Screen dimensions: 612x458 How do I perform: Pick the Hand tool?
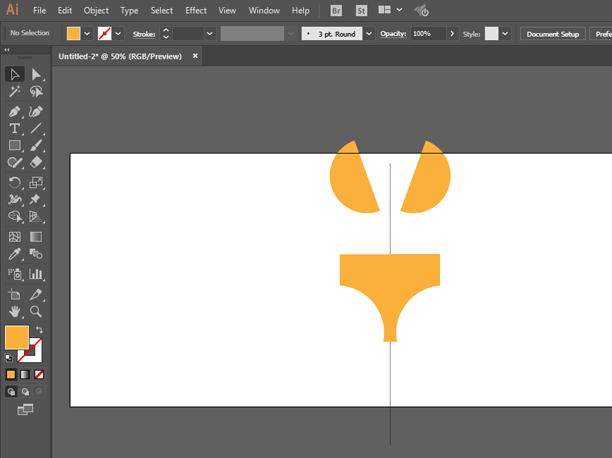point(15,312)
